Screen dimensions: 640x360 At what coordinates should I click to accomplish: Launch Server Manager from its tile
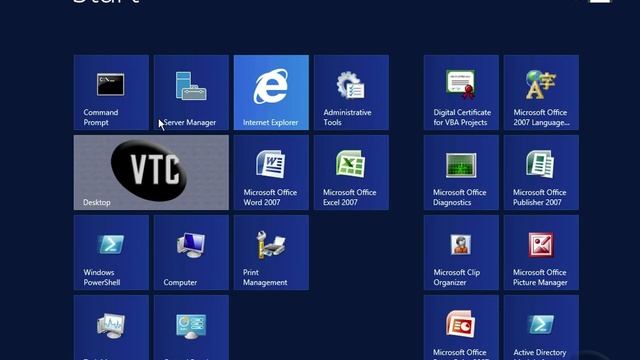coord(191,92)
